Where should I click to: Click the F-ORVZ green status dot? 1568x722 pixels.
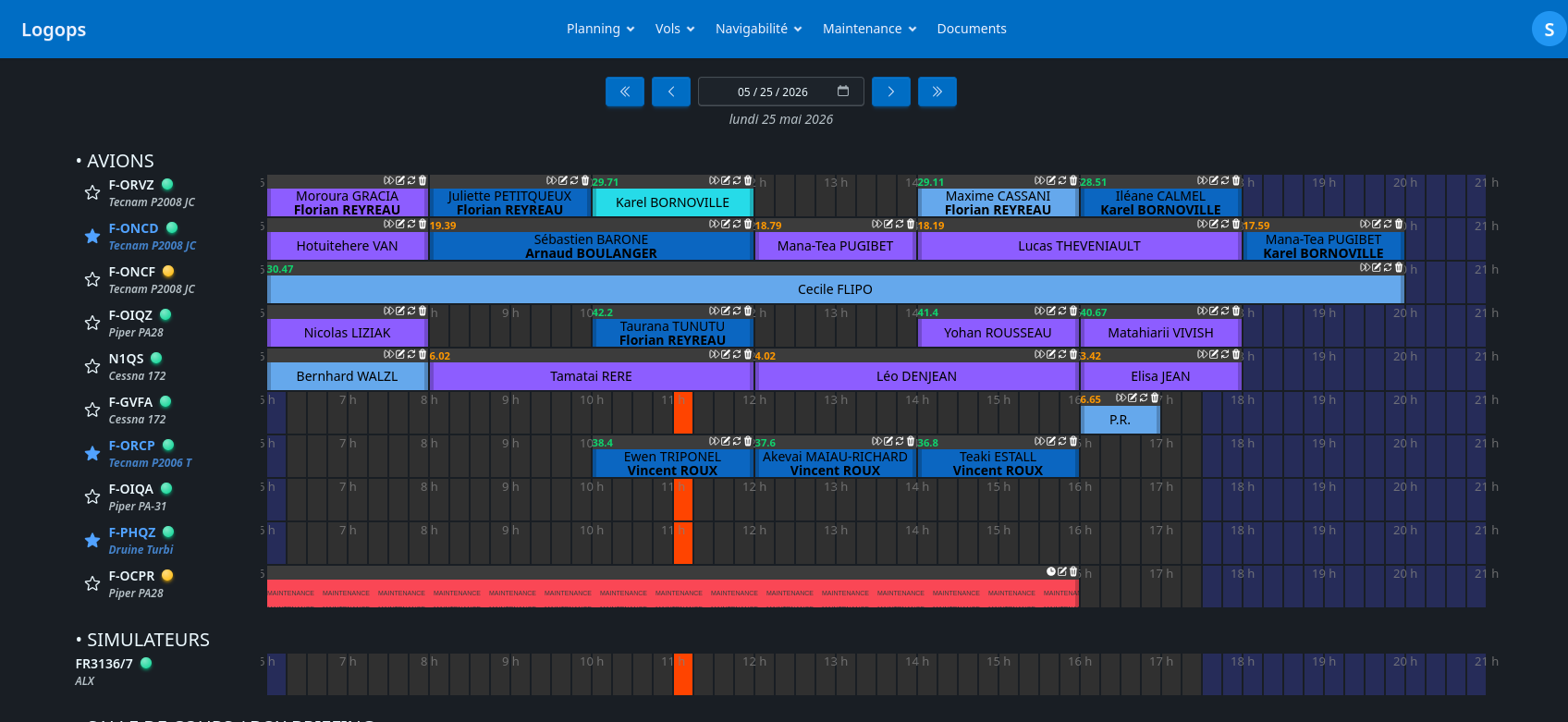click(167, 185)
